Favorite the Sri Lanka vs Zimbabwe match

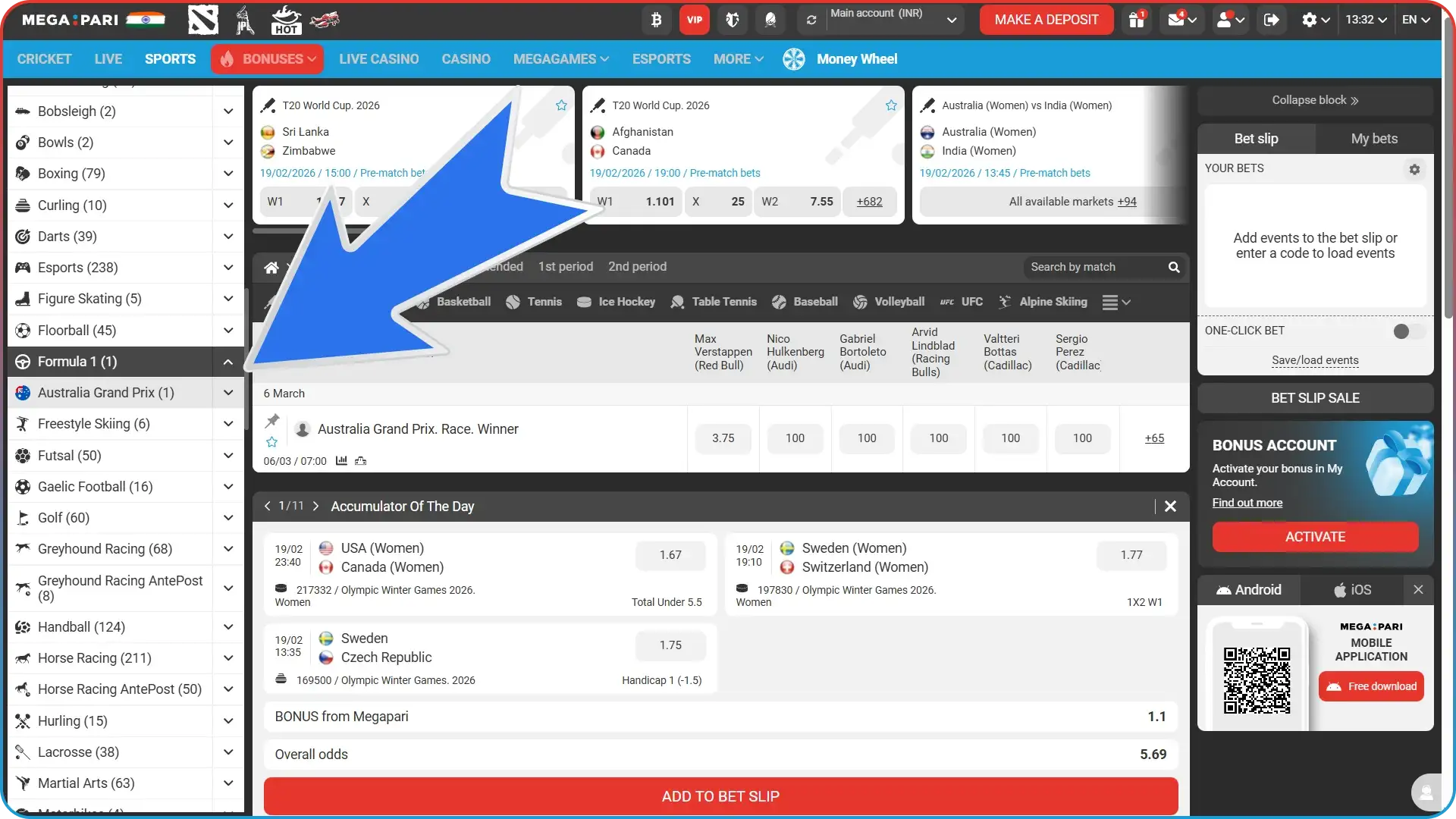[x=561, y=105]
